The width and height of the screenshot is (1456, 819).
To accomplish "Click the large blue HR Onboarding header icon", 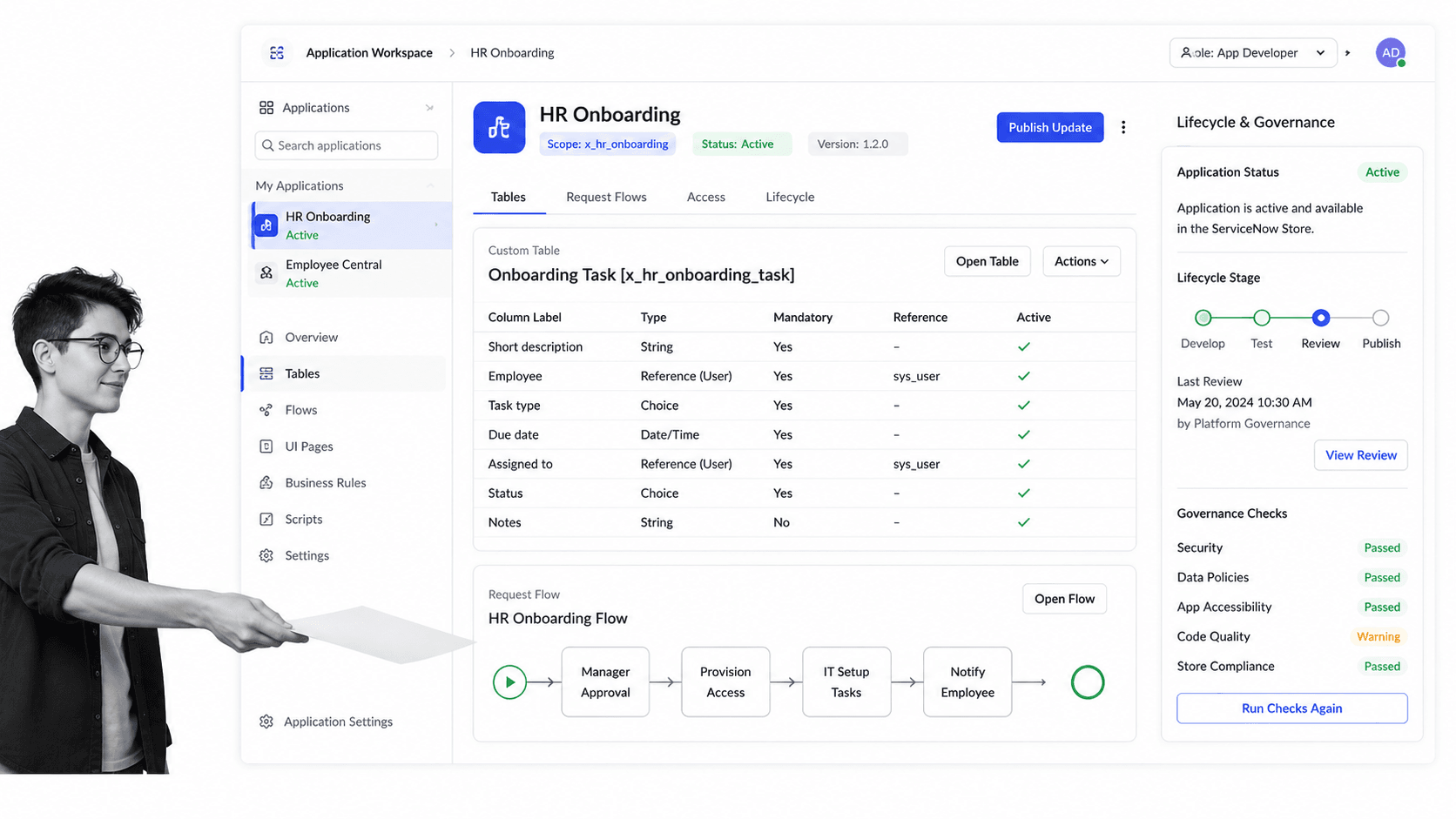I will (x=499, y=128).
